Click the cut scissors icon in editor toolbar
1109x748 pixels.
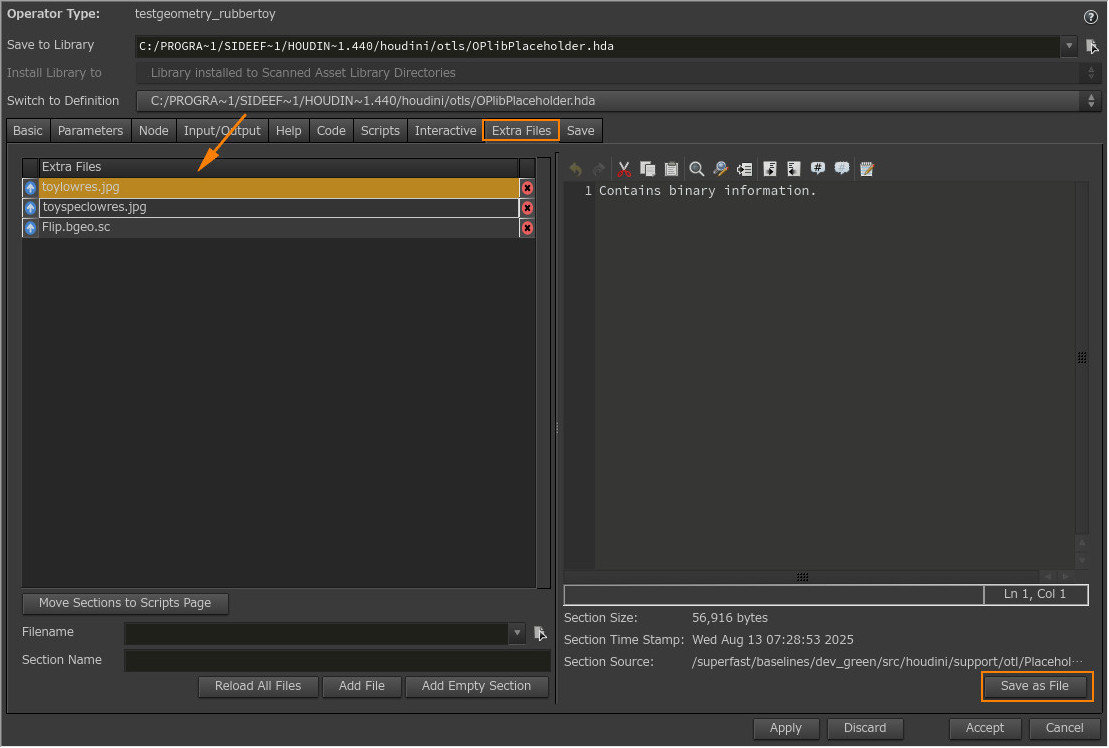coord(624,169)
